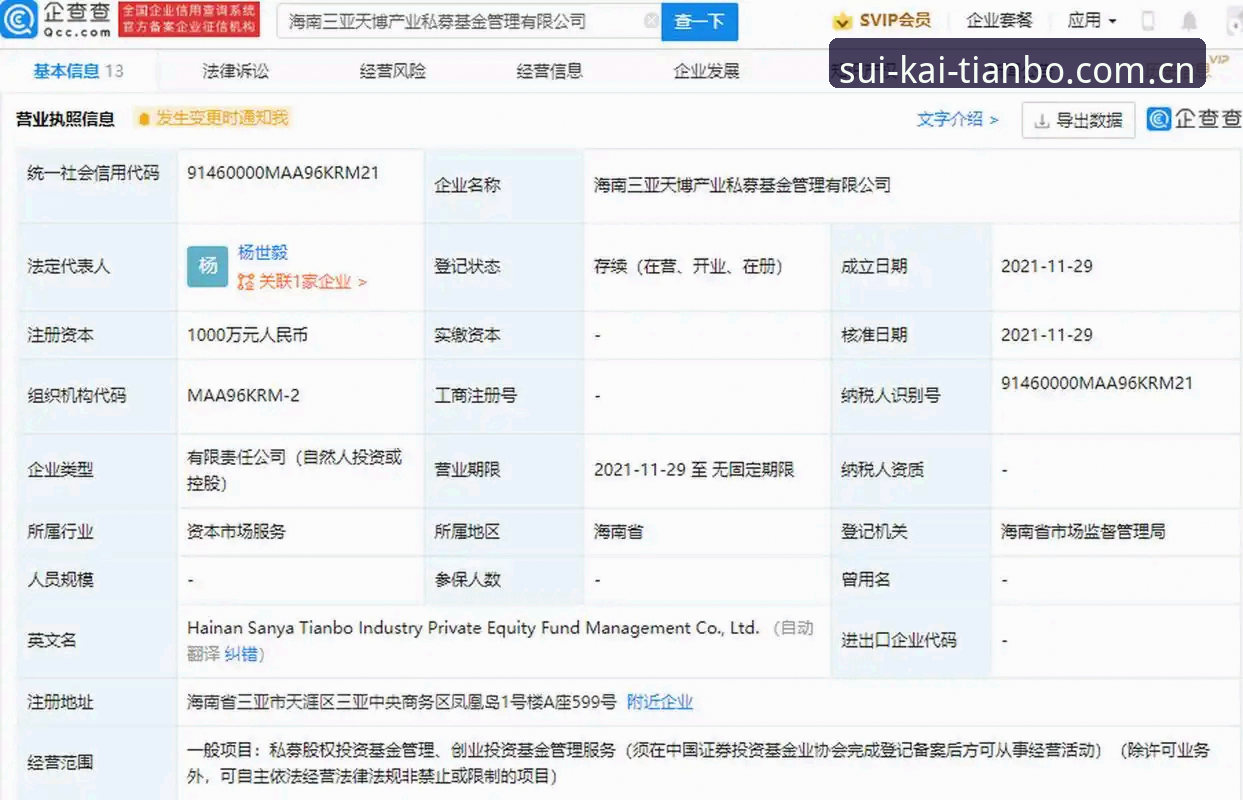This screenshot has width=1243, height=800.
Task: Click the SVIP crown icon
Action: click(843, 21)
